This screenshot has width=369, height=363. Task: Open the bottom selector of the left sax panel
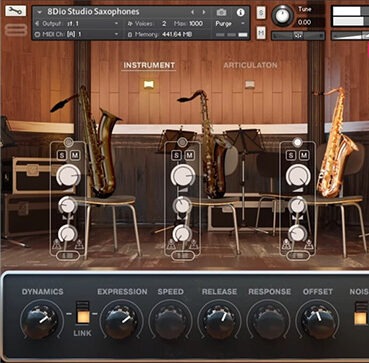(x=68, y=256)
